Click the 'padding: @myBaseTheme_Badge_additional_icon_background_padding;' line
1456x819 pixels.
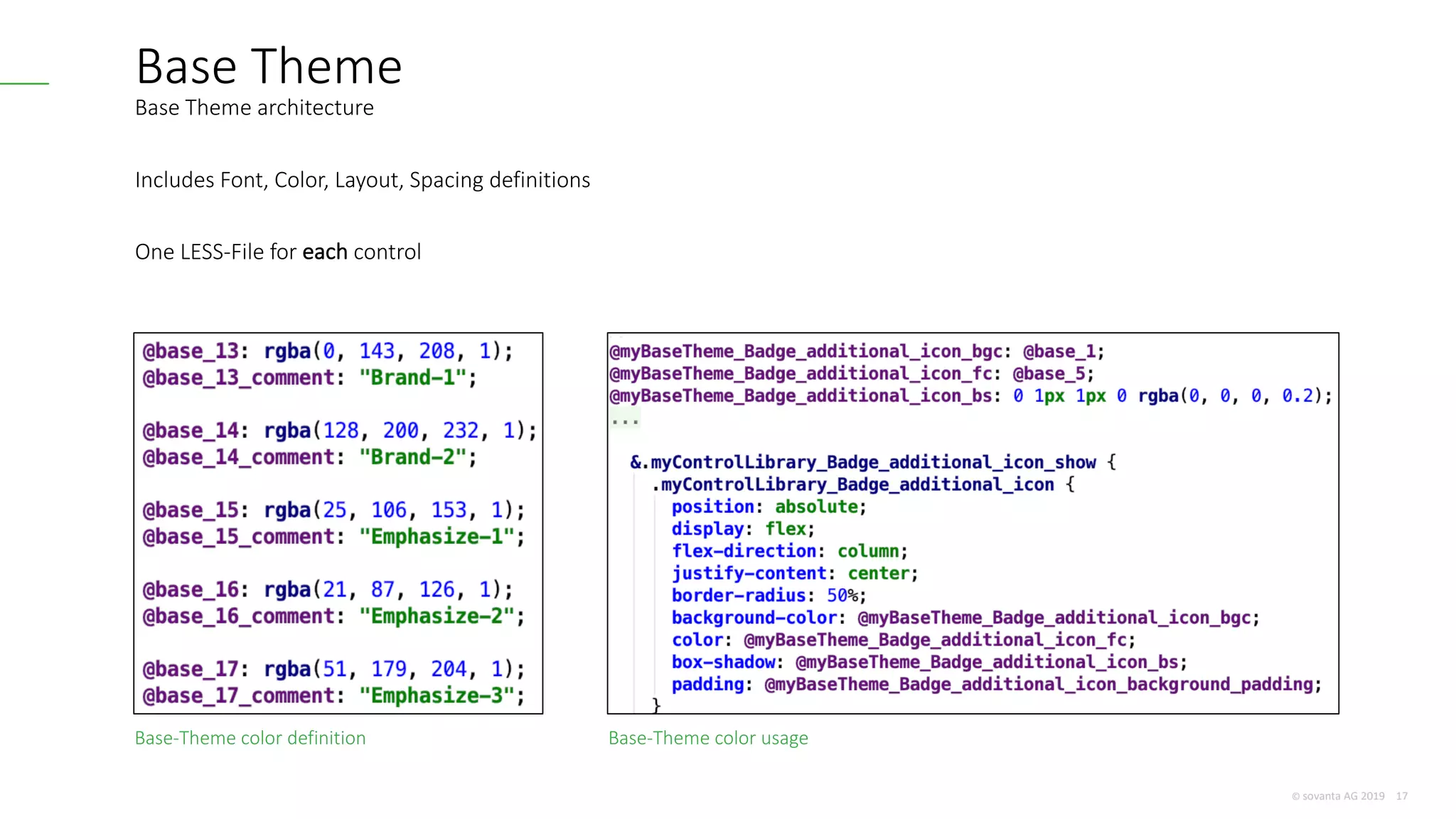click(997, 684)
